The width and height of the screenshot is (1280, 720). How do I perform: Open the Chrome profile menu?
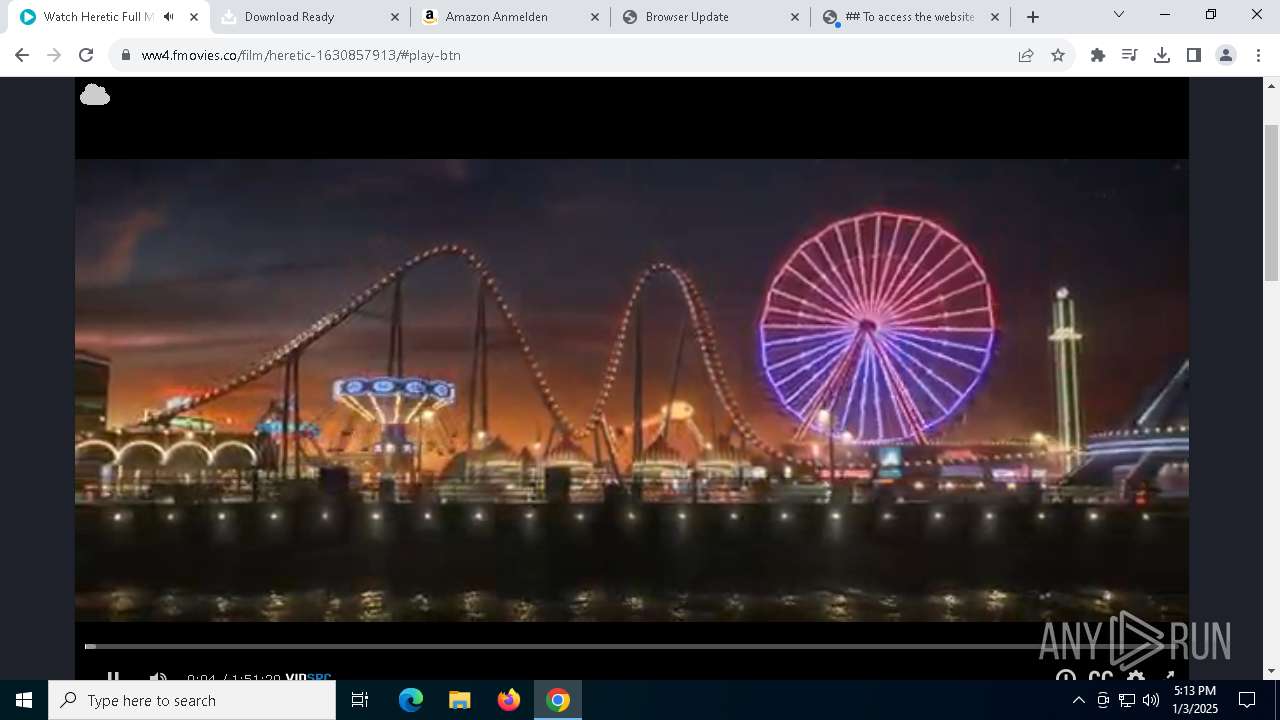[1226, 55]
